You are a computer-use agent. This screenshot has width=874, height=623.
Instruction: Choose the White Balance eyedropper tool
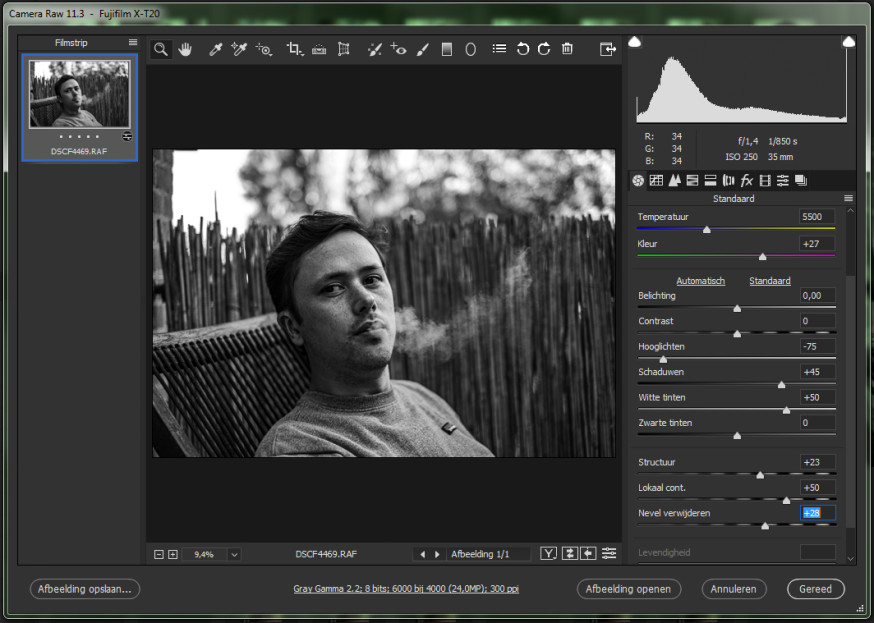click(x=215, y=50)
